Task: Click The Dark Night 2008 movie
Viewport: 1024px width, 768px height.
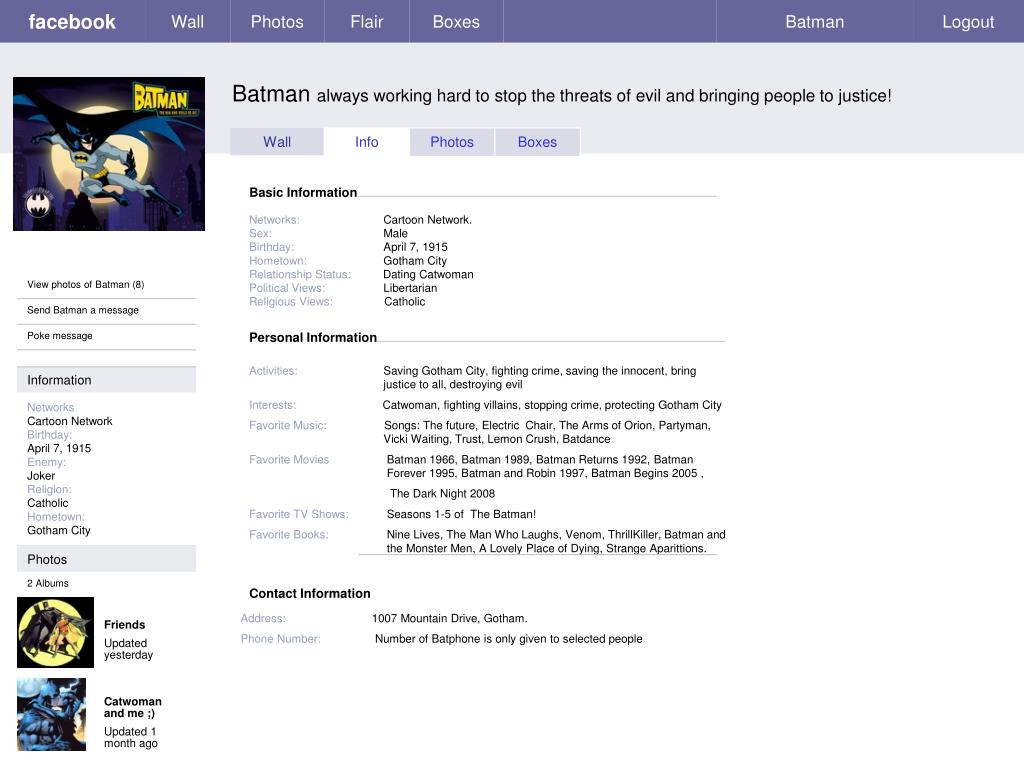Action: [442, 493]
